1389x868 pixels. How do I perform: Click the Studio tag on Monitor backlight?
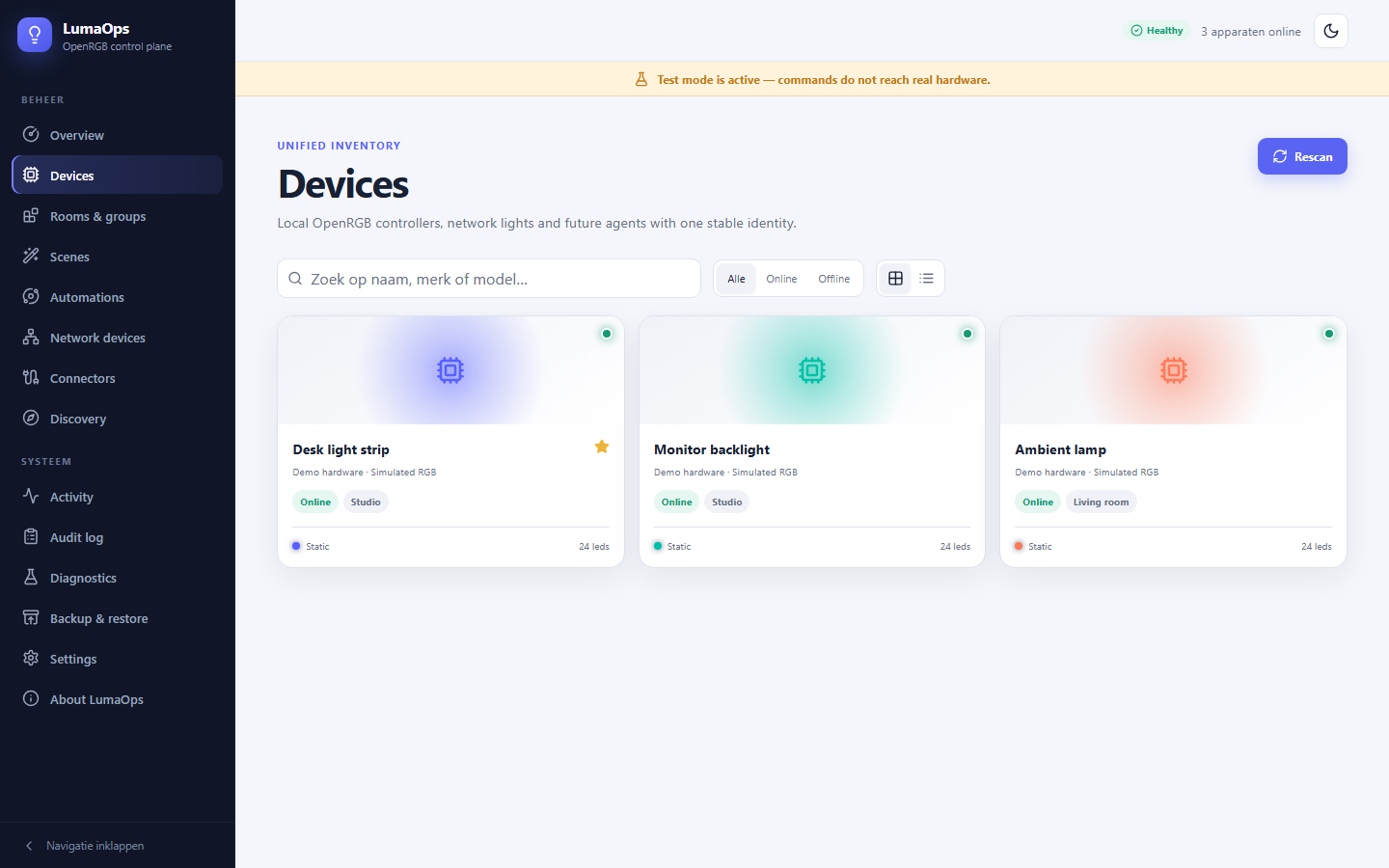[x=727, y=502]
